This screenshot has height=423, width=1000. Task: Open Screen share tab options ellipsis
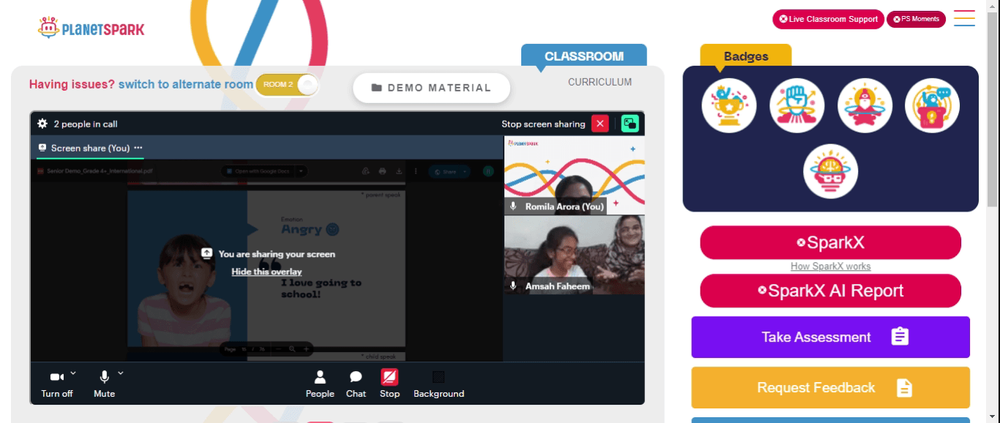click(x=138, y=147)
